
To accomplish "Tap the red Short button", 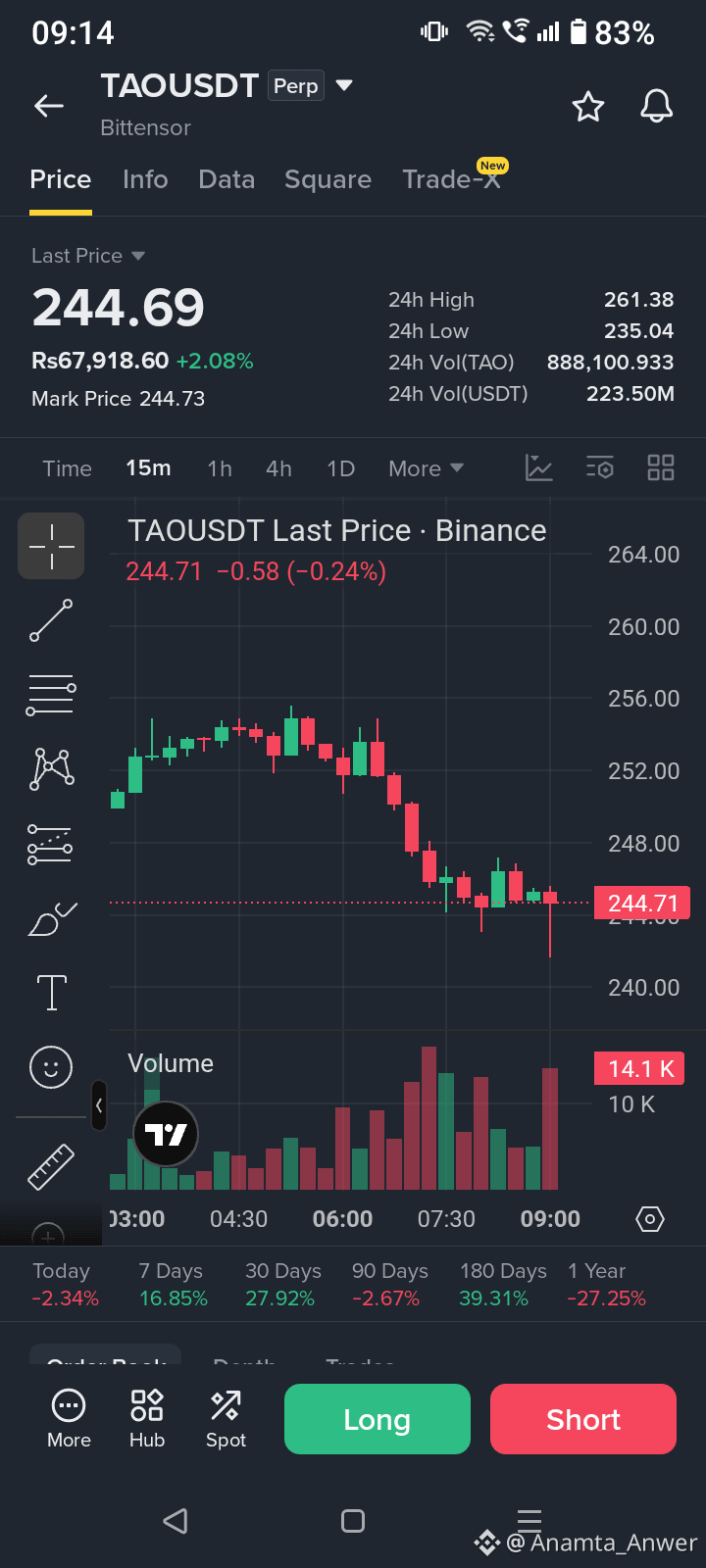I will coord(583,1419).
